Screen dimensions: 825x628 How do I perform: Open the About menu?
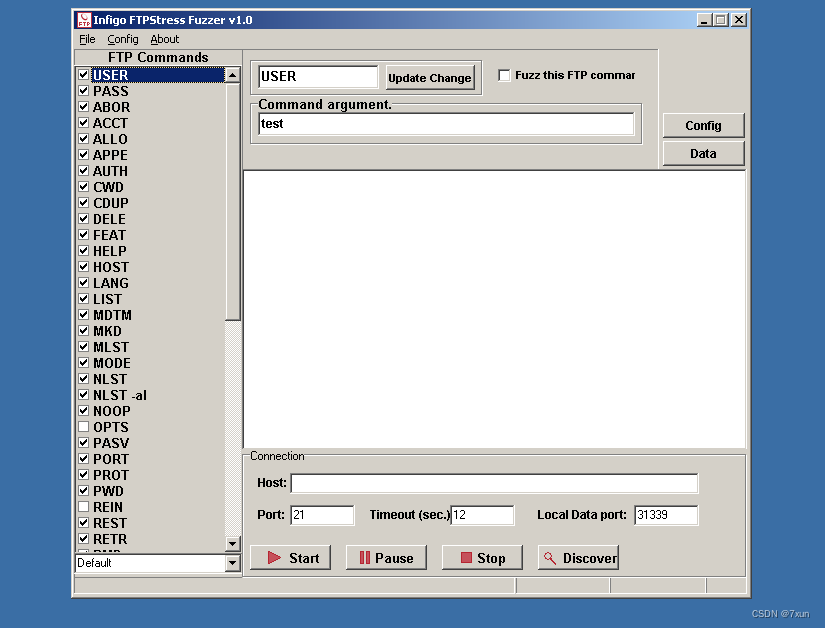164,39
